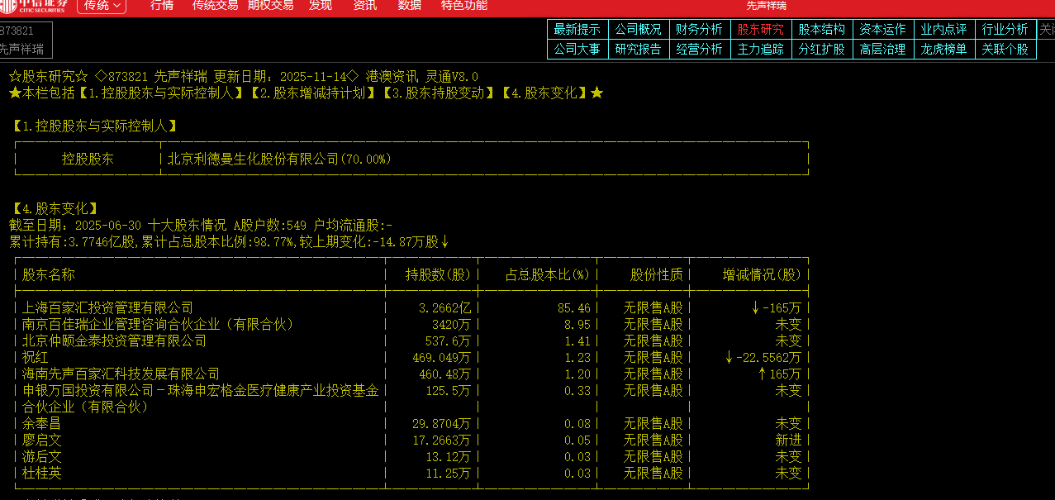Click shareholder 杜桂英
The width and height of the screenshot is (1055, 500).
tap(41, 473)
